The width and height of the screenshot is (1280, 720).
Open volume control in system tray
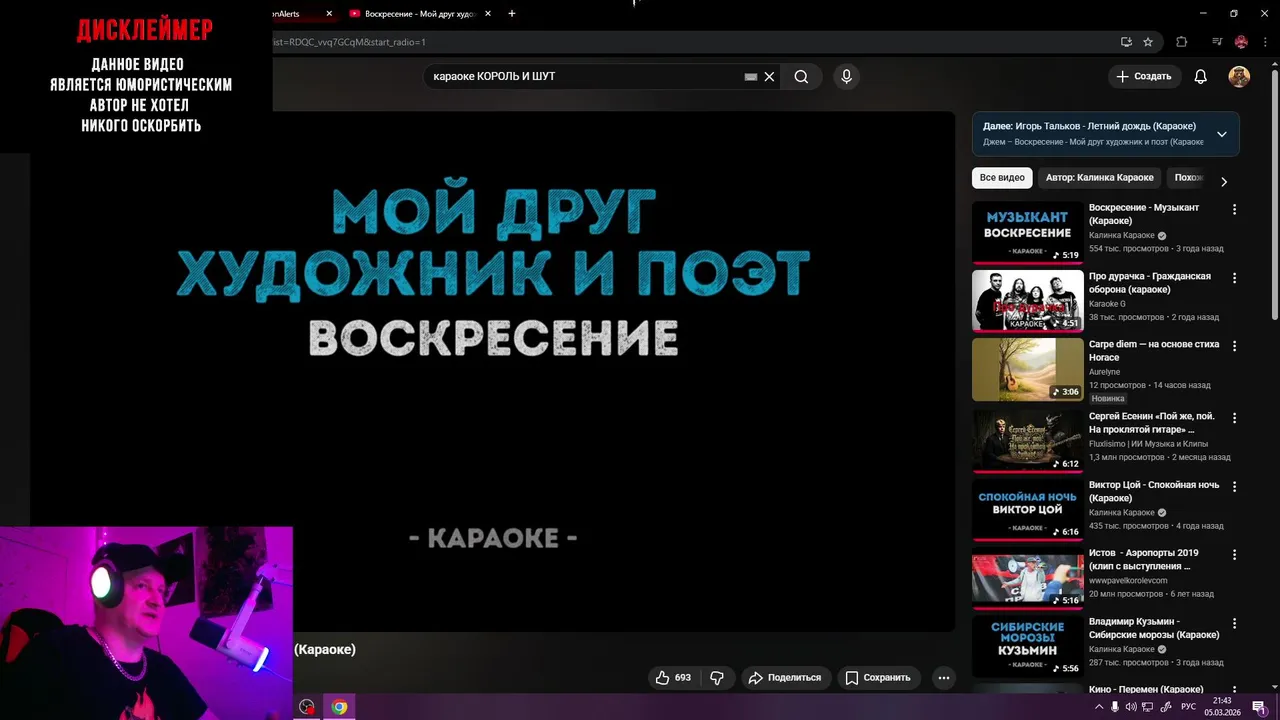tap(1131, 707)
